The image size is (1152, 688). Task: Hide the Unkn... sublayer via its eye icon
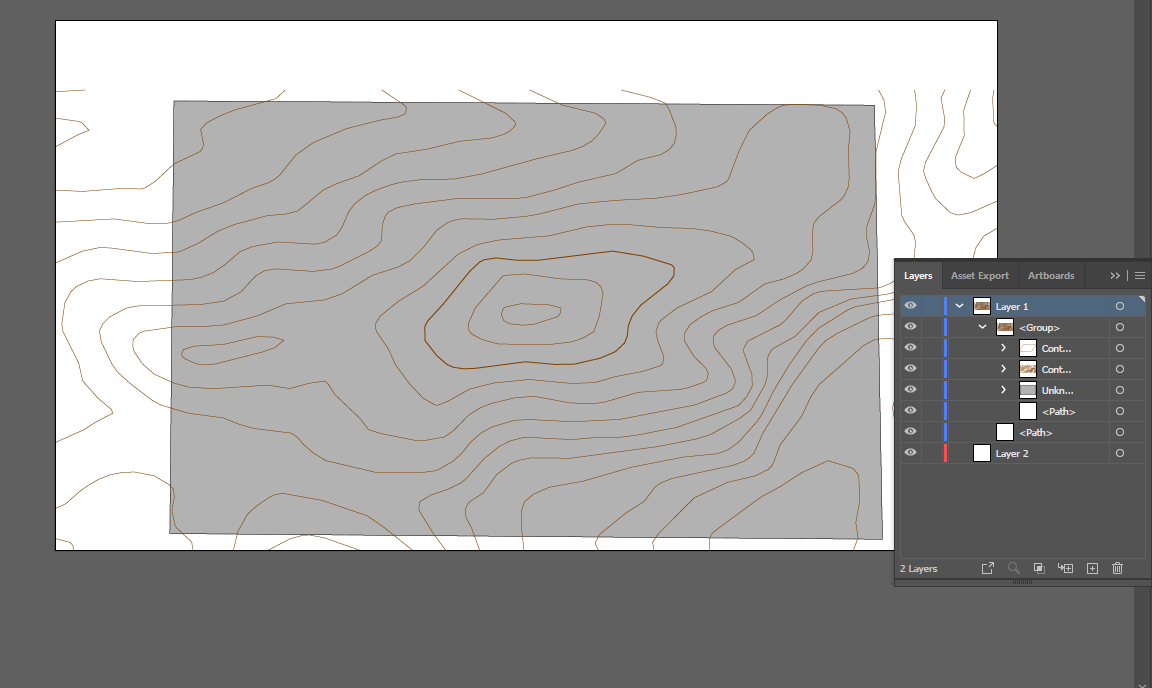click(910, 390)
